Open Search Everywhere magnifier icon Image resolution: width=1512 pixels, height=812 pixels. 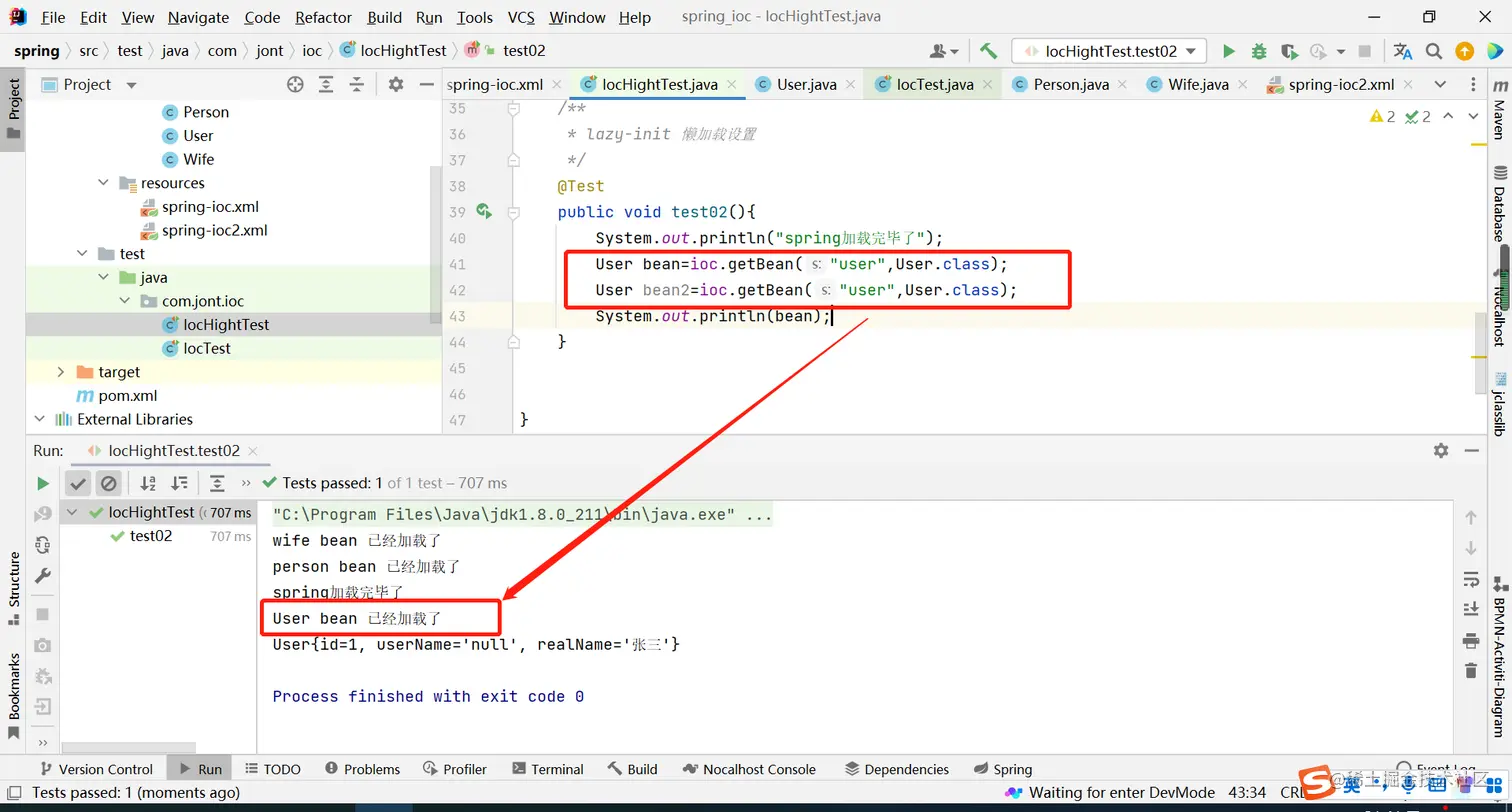click(x=1434, y=51)
